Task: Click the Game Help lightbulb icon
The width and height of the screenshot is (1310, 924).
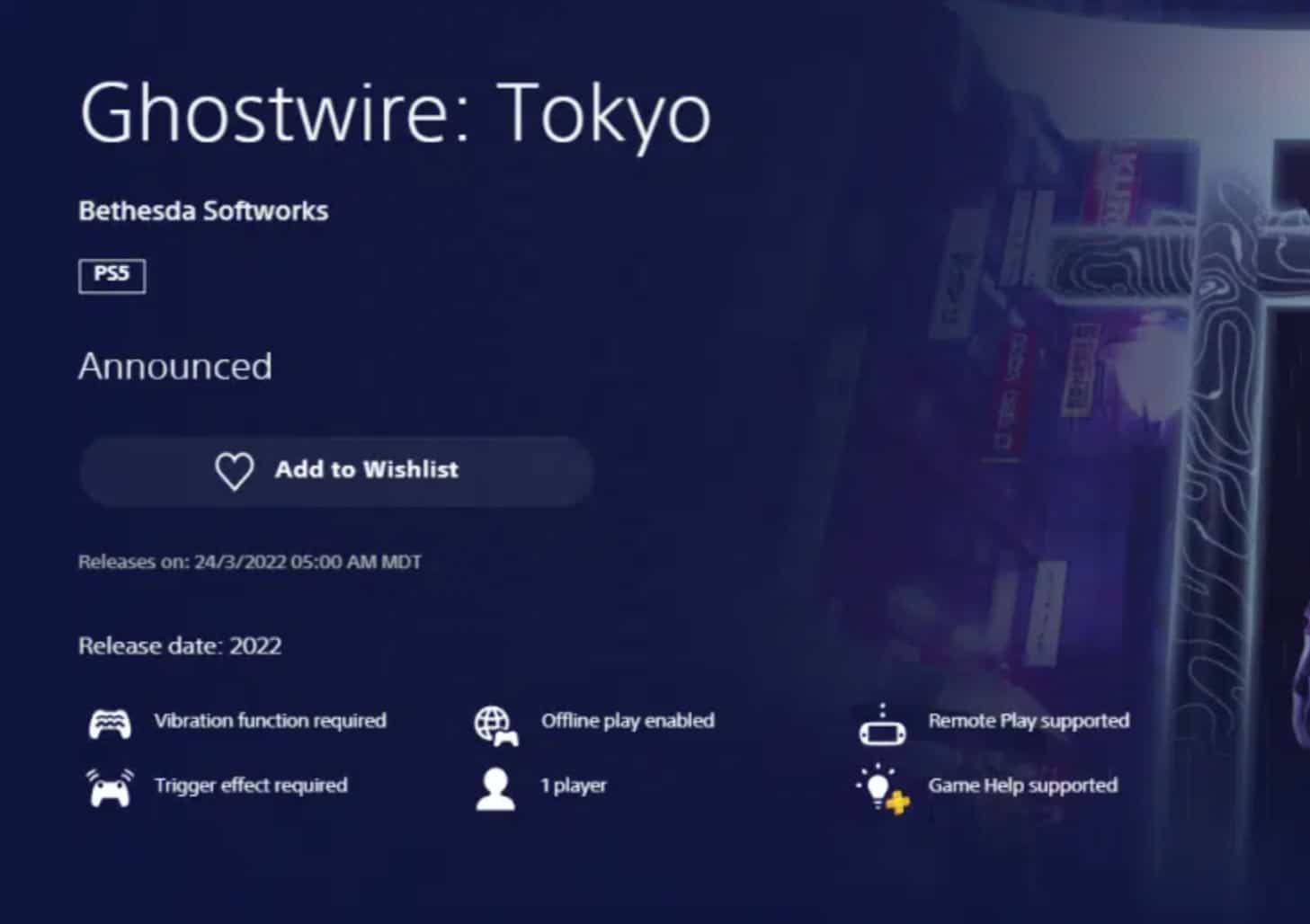Action: [883, 789]
